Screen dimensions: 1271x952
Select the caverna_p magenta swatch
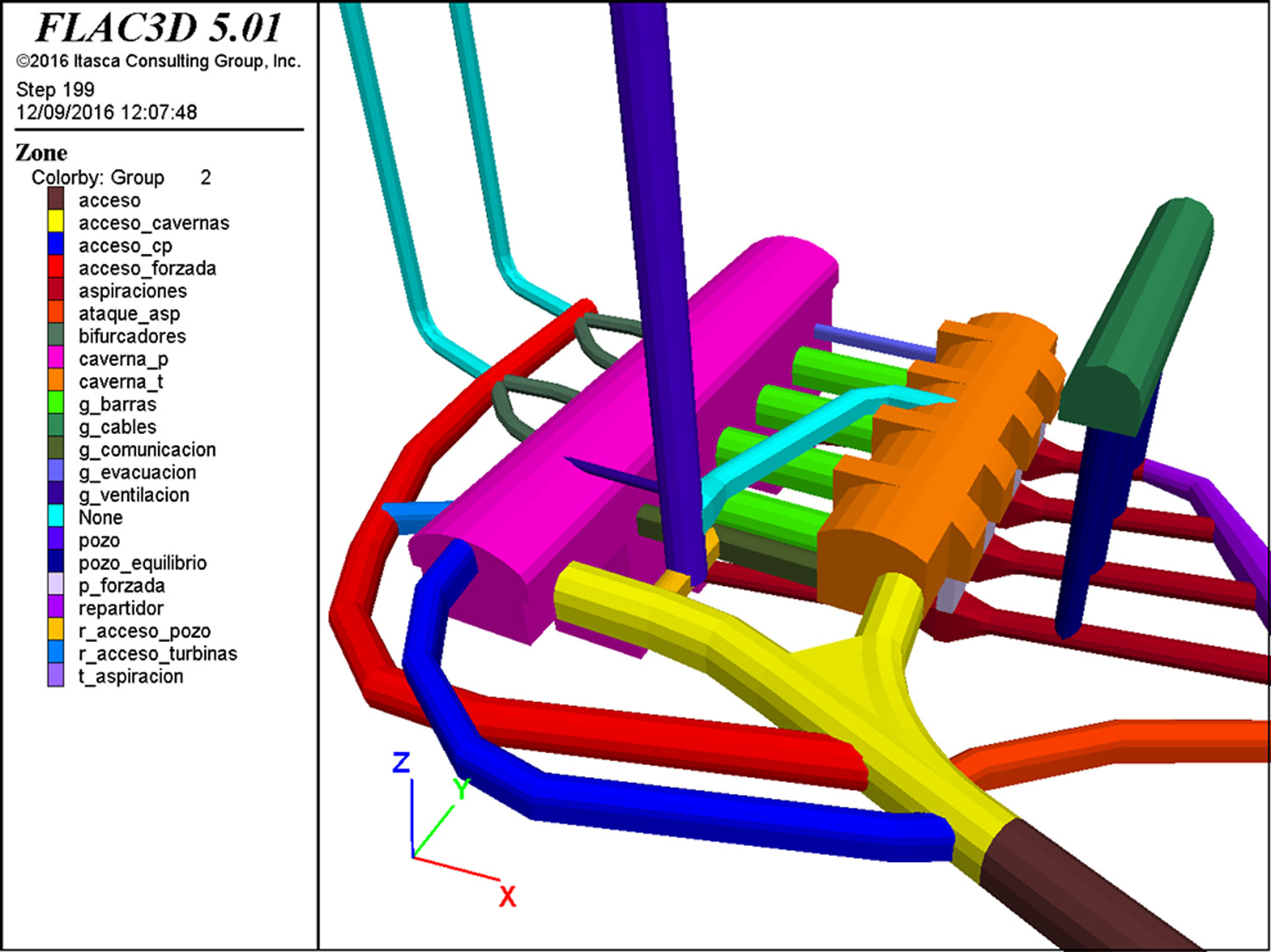pos(56,358)
